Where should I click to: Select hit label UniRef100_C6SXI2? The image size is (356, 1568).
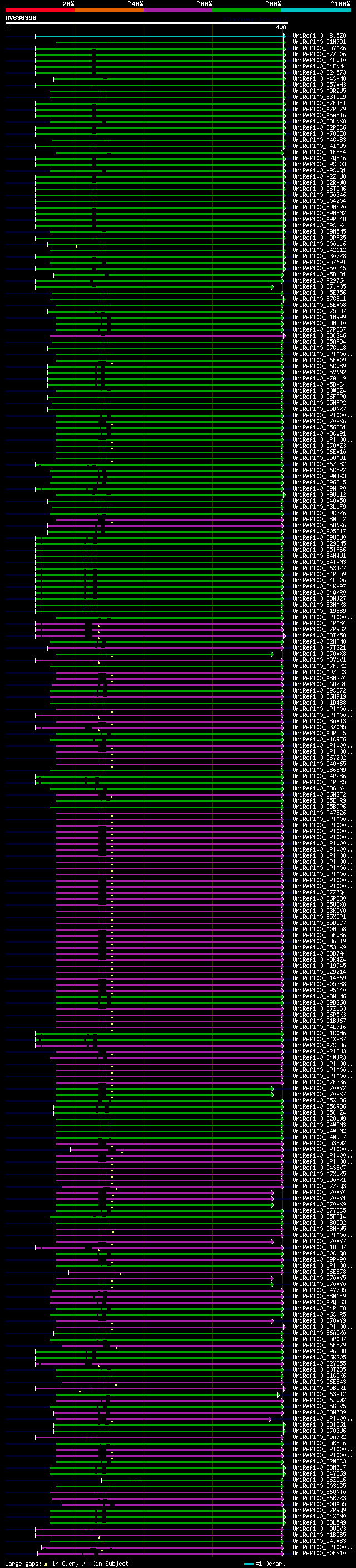tap(319, 1394)
